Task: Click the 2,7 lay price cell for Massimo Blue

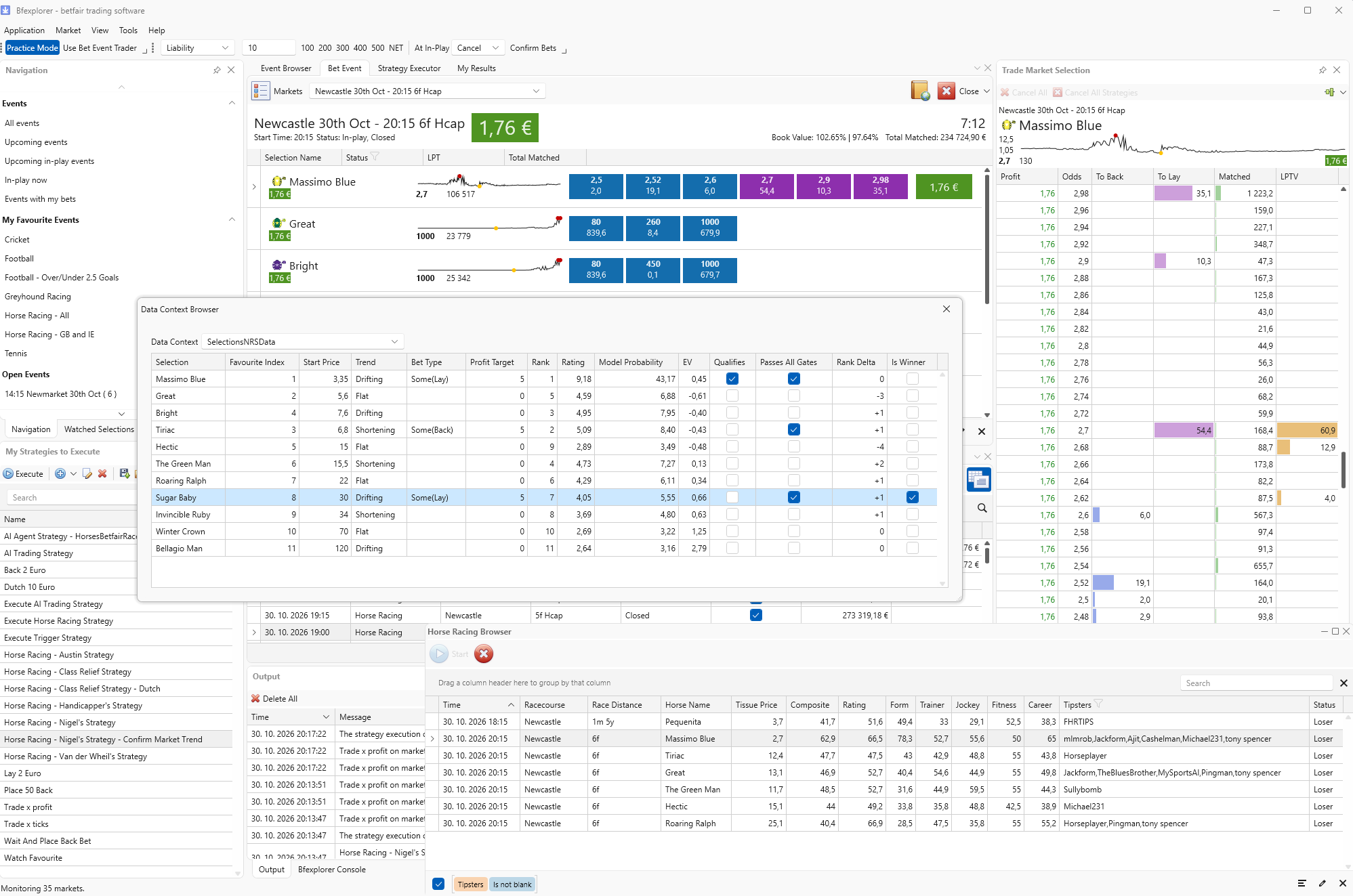Action: click(x=766, y=186)
